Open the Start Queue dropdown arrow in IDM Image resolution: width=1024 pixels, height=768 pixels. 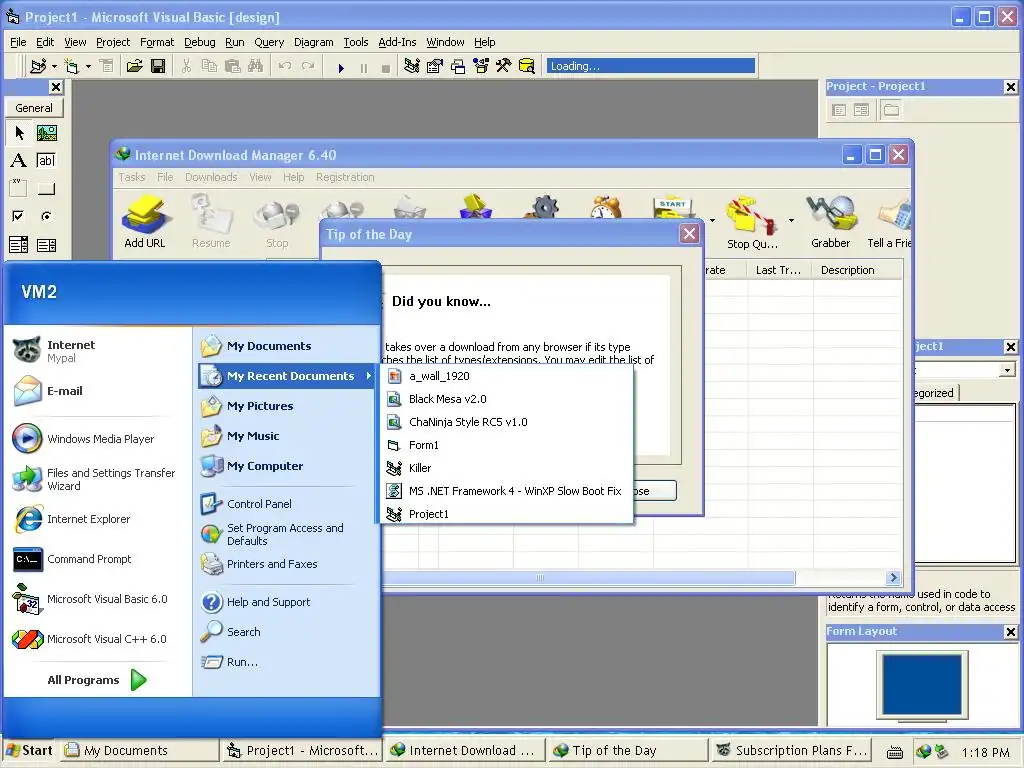click(712, 221)
